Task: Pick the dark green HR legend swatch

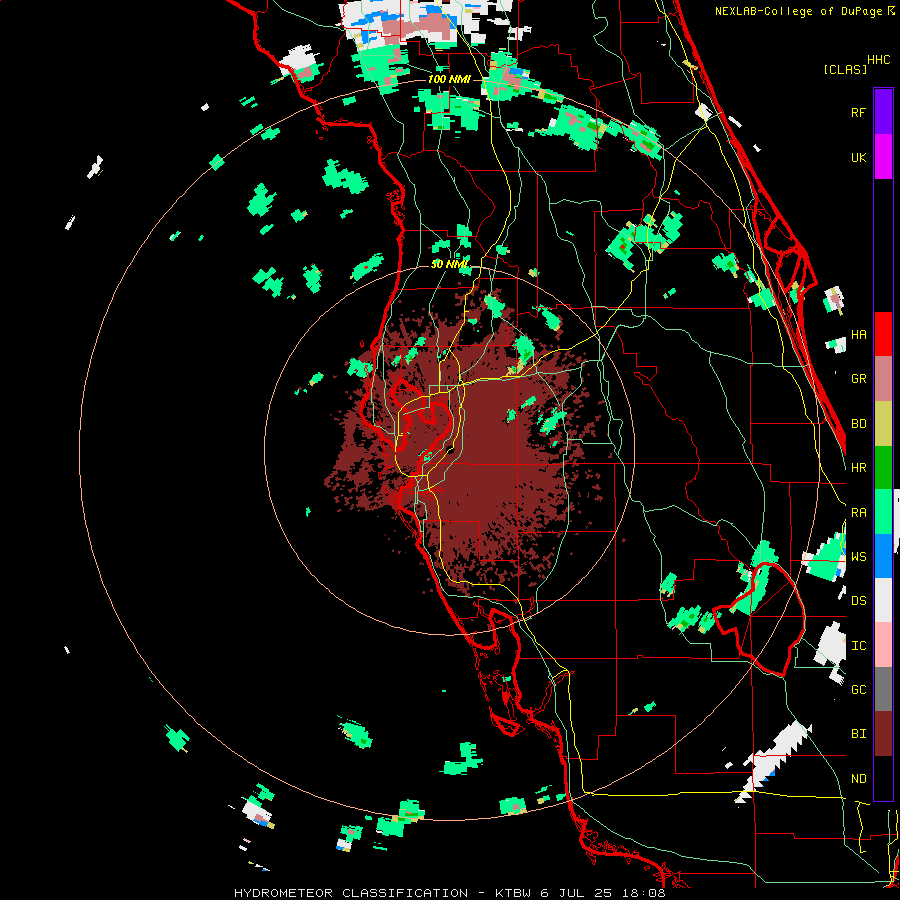Action: pyautogui.click(x=883, y=467)
